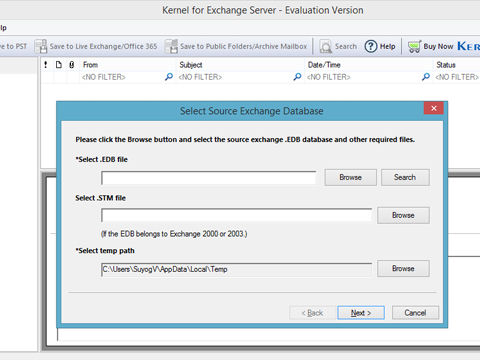This screenshot has height=360, width=480.
Task: Click the Next button in dialog
Action: (x=361, y=313)
